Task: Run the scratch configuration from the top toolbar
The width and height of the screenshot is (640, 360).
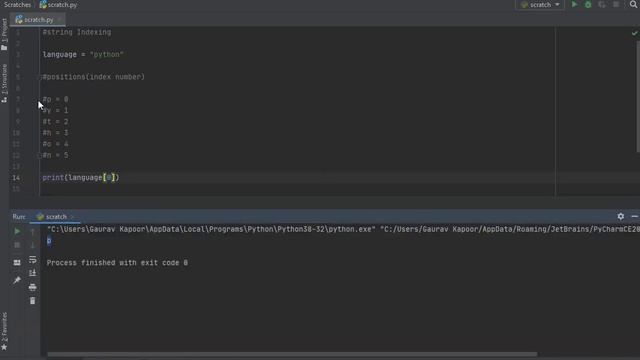Action: (574, 4)
